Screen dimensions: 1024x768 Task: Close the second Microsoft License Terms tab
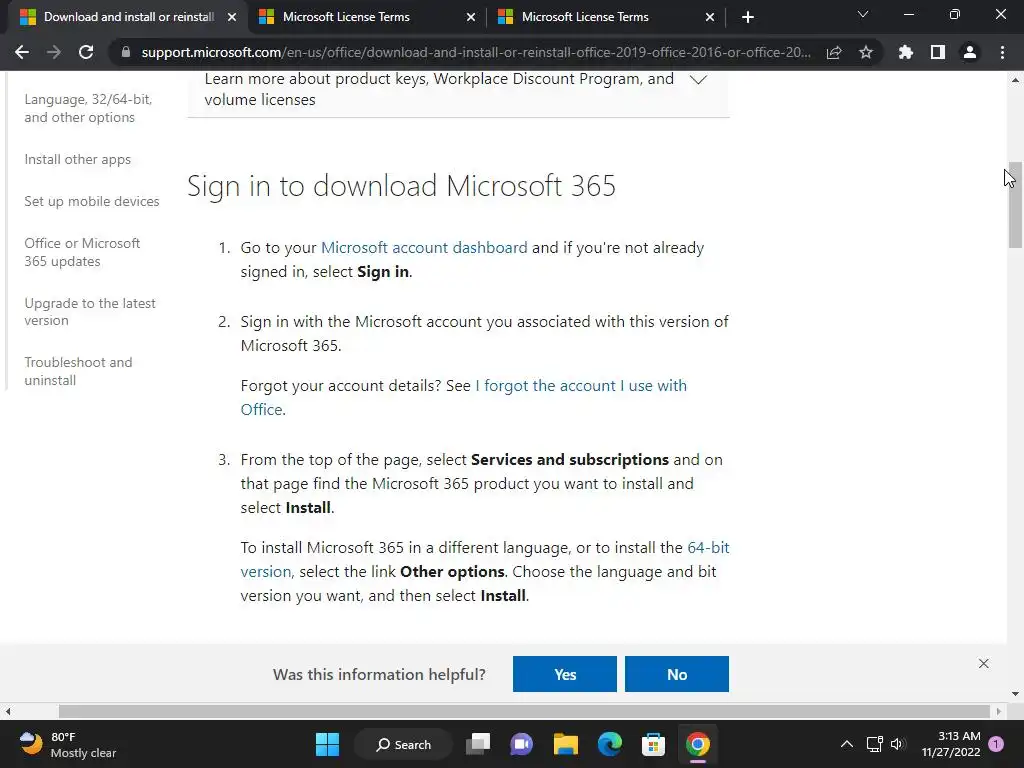click(471, 18)
